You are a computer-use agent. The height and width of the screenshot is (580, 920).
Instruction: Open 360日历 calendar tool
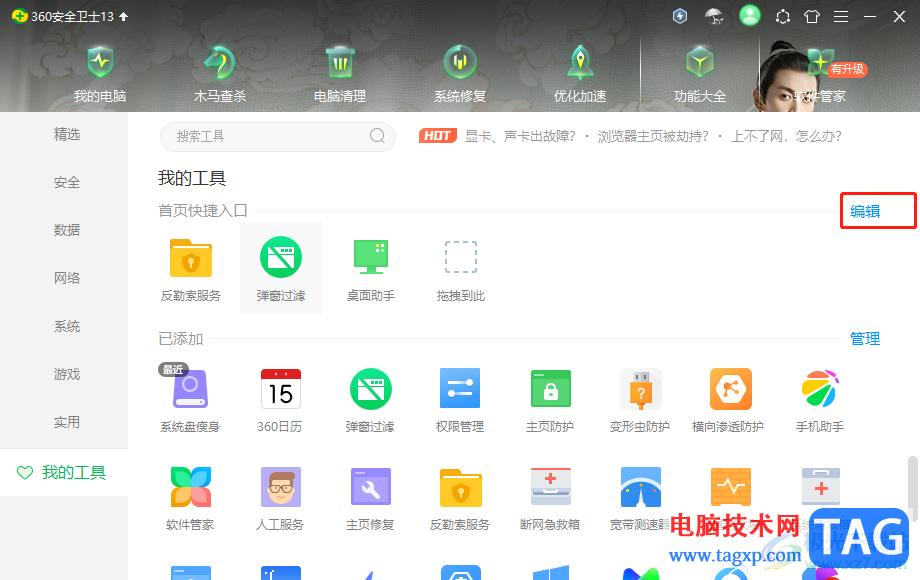(280, 400)
